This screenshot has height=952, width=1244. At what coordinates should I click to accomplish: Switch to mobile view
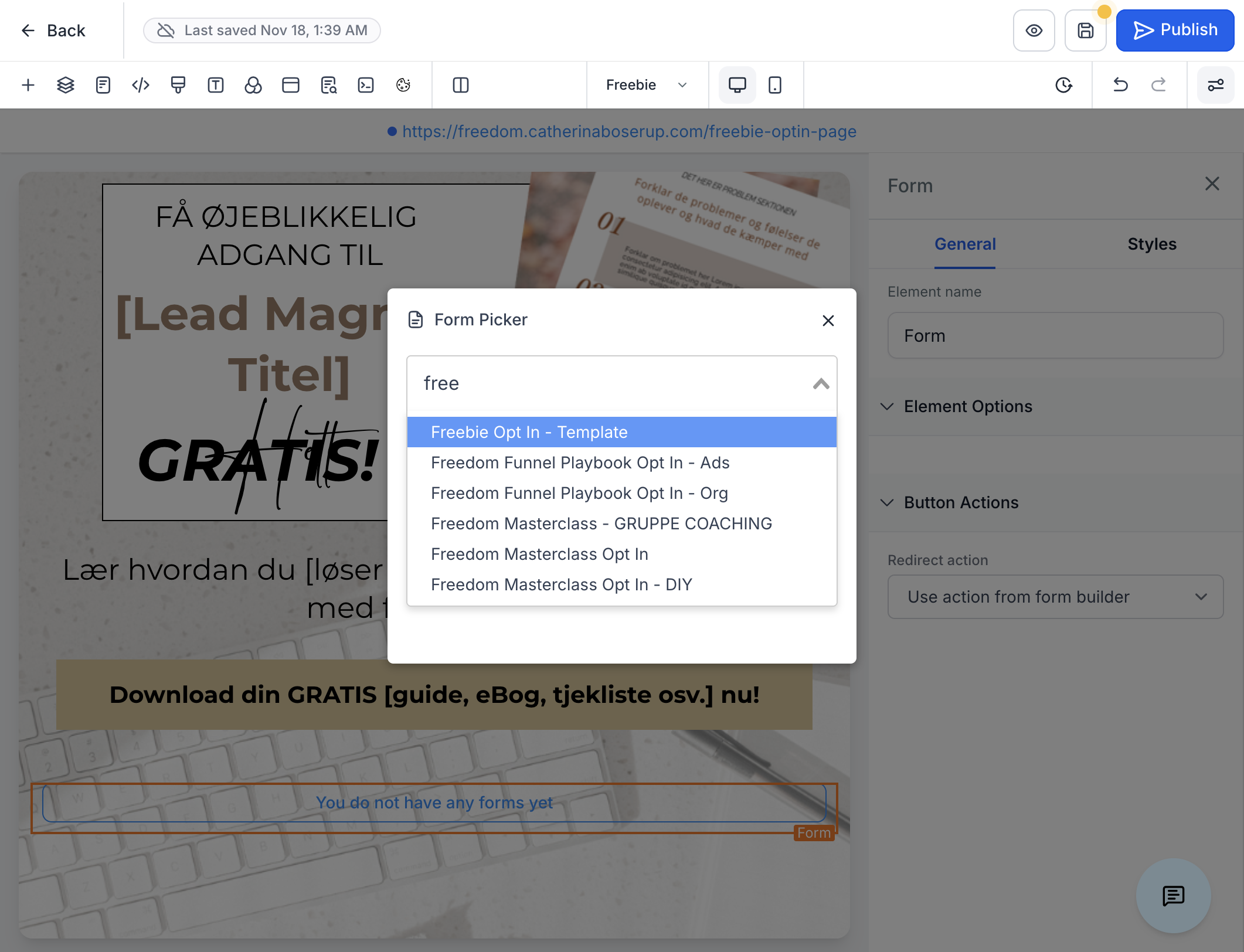point(775,85)
